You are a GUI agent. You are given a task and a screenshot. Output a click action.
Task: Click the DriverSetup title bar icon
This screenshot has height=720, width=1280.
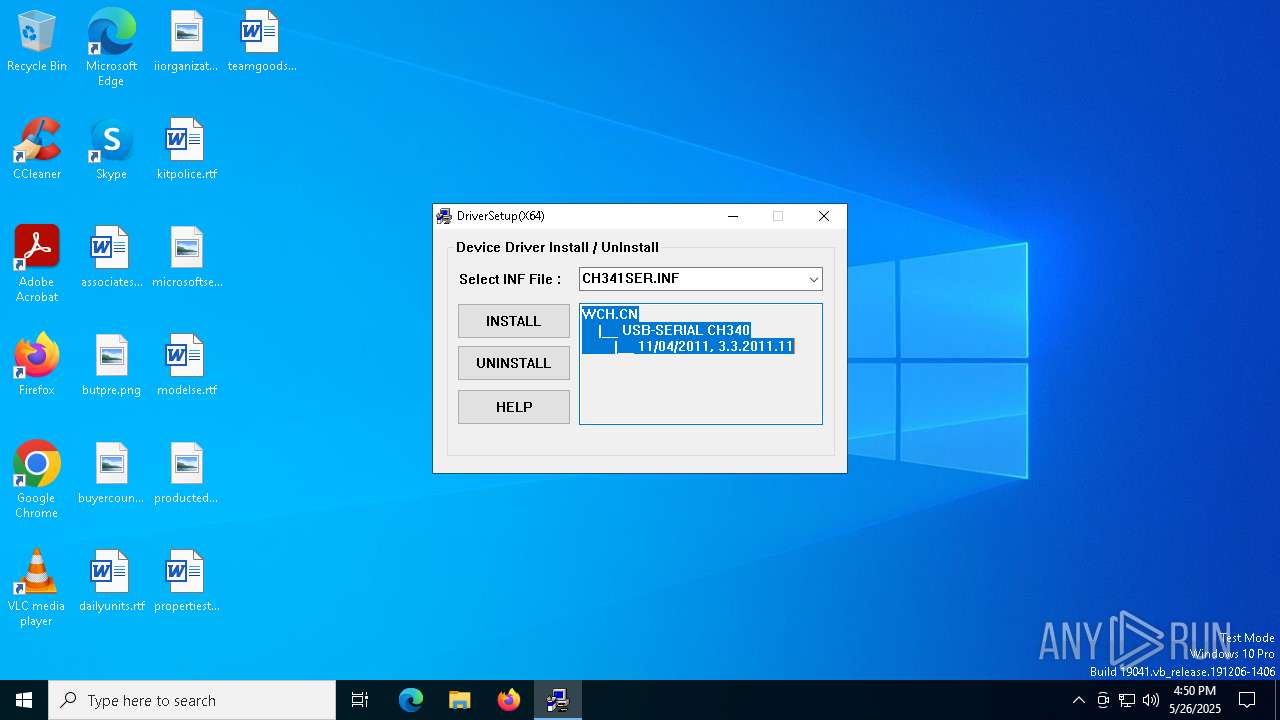click(x=444, y=216)
